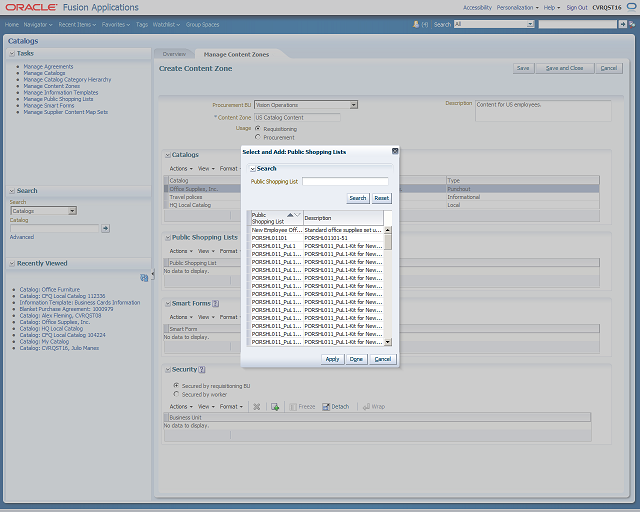Open the Navigator menu
This screenshot has height=512, width=640.
coord(38,24)
